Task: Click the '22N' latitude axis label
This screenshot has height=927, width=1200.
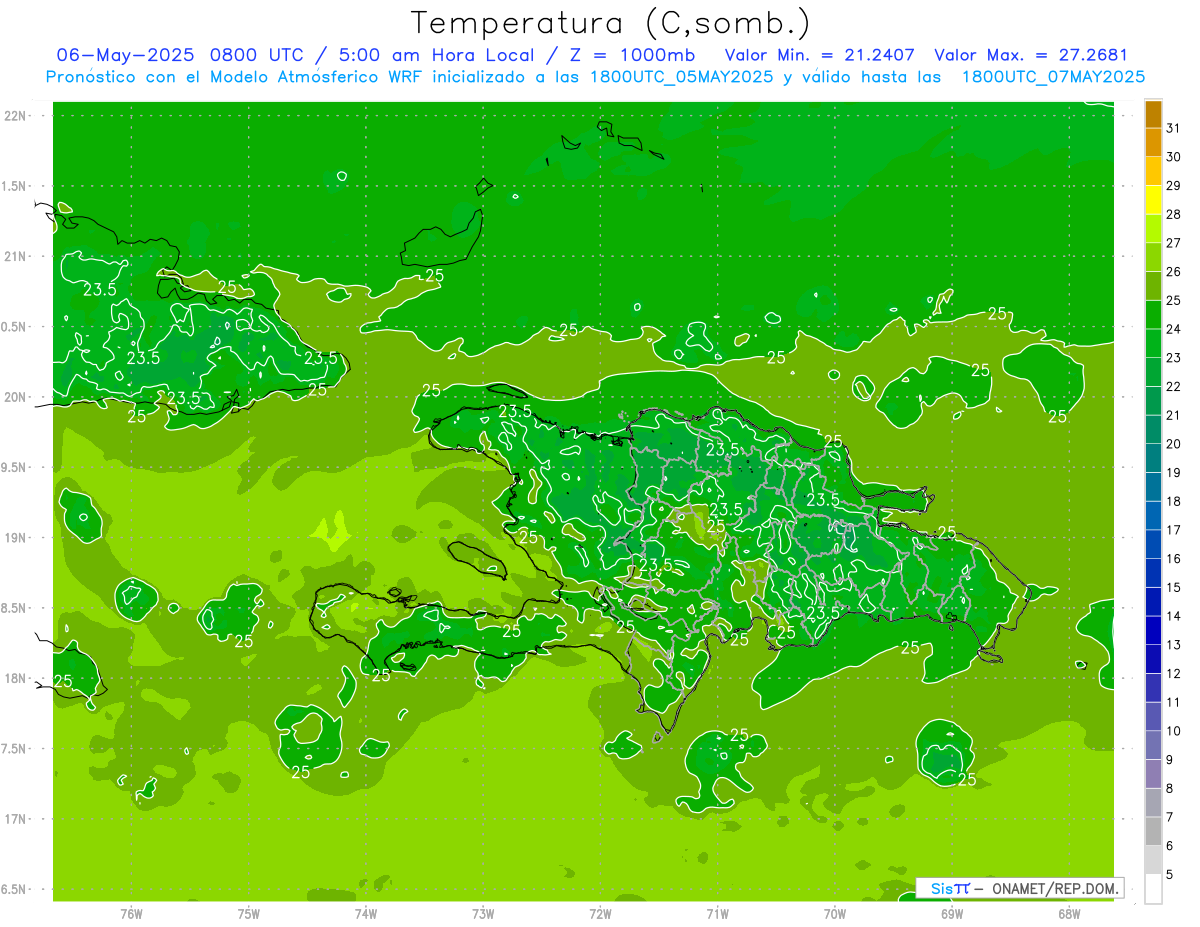Action: (x=16, y=116)
